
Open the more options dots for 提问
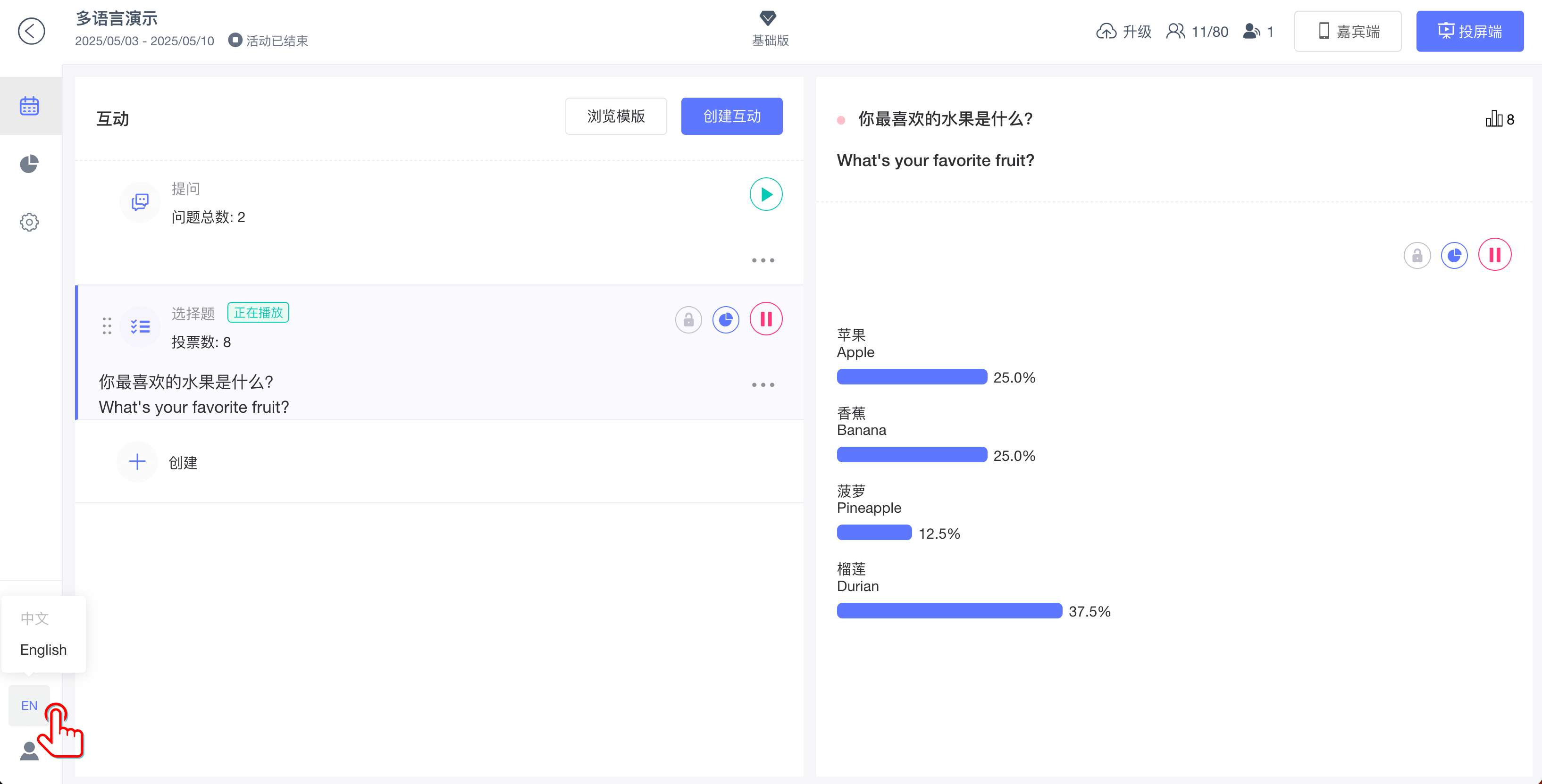[763, 260]
